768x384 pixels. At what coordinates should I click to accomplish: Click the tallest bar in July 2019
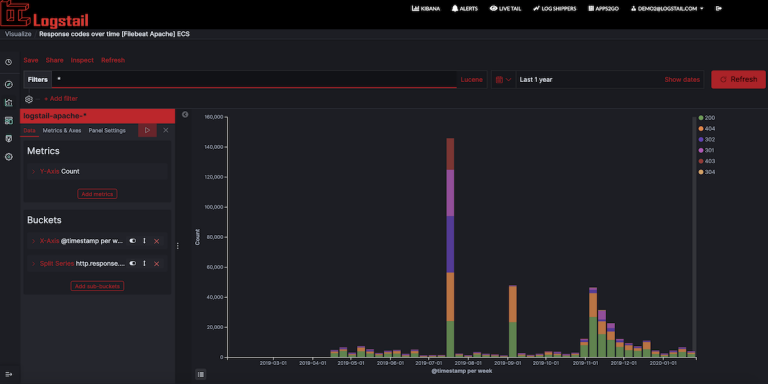click(x=450, y=247)
